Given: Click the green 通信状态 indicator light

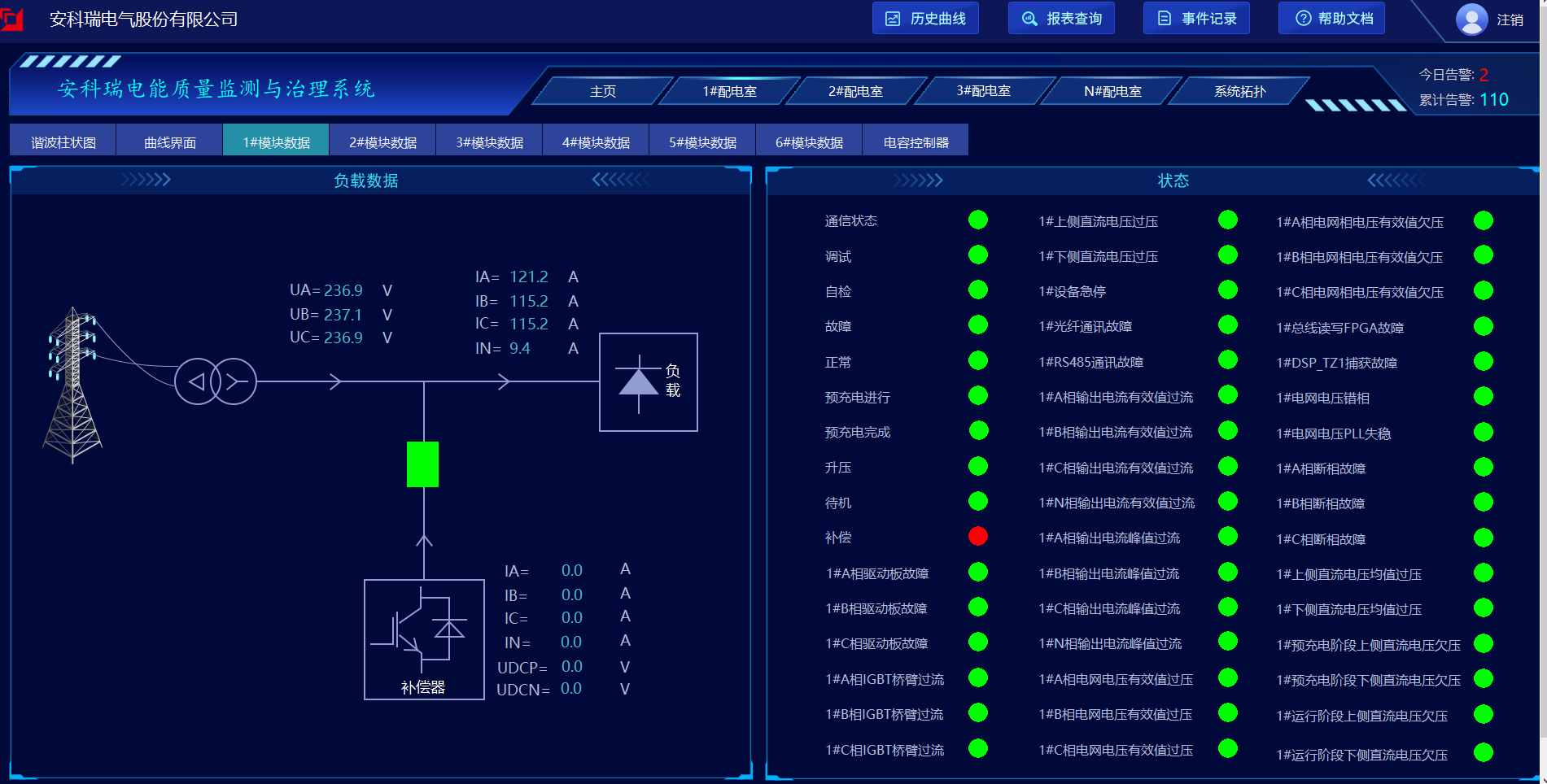Looking at the screenshot, I should [977, 220].
